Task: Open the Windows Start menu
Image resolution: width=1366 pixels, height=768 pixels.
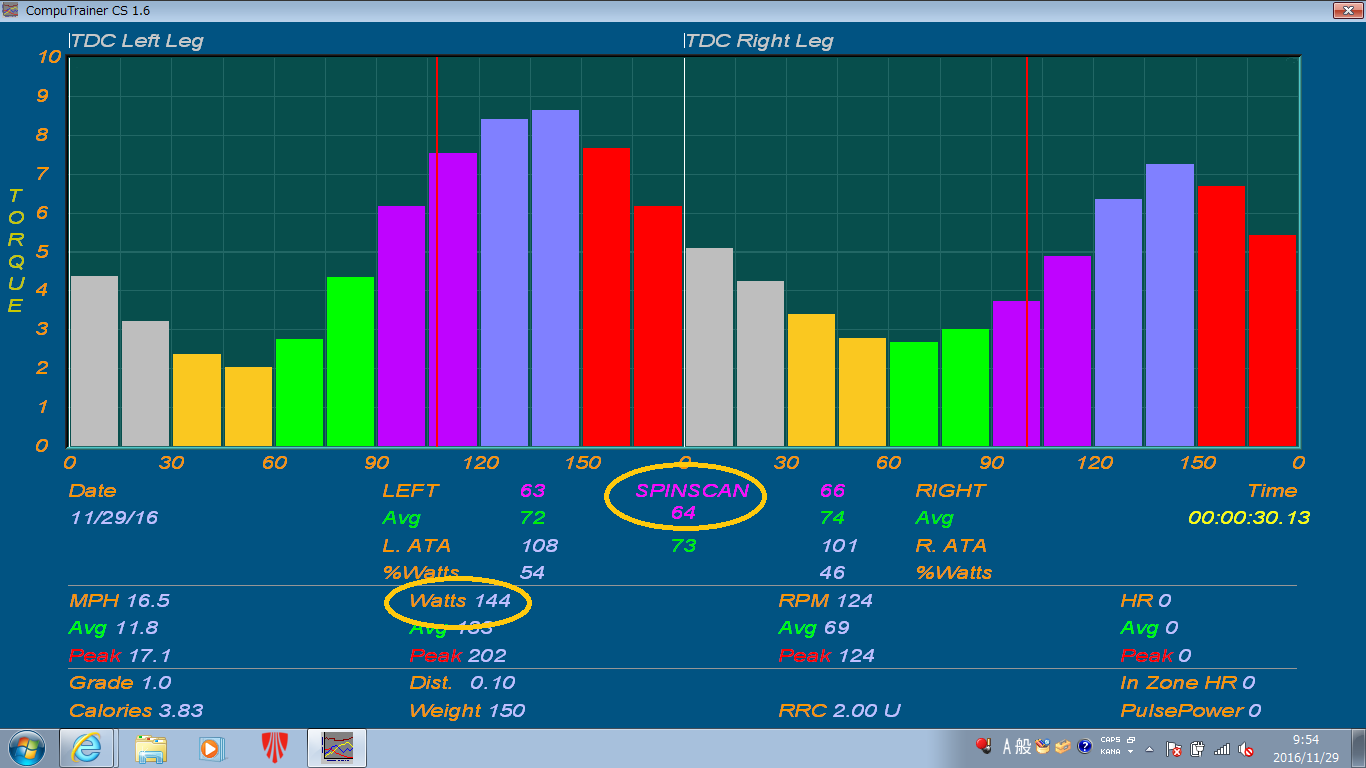Action: tap(27, 748)
